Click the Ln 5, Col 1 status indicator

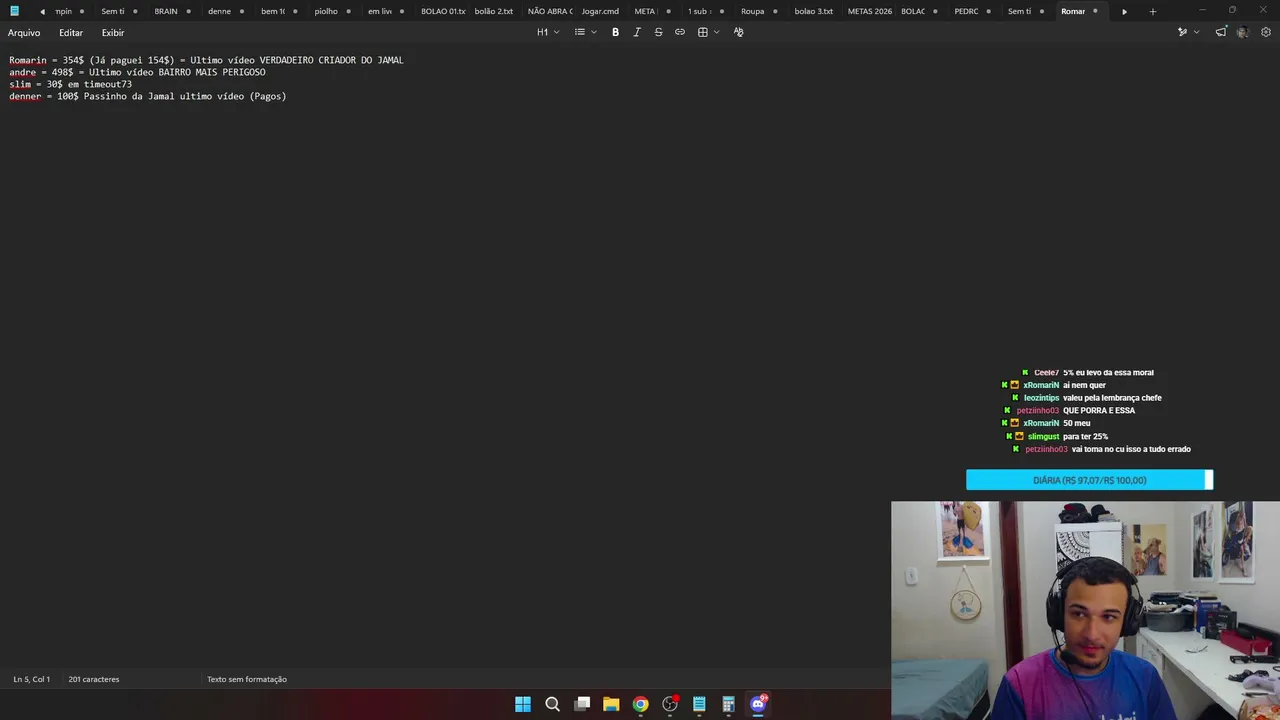pos(31,679)
